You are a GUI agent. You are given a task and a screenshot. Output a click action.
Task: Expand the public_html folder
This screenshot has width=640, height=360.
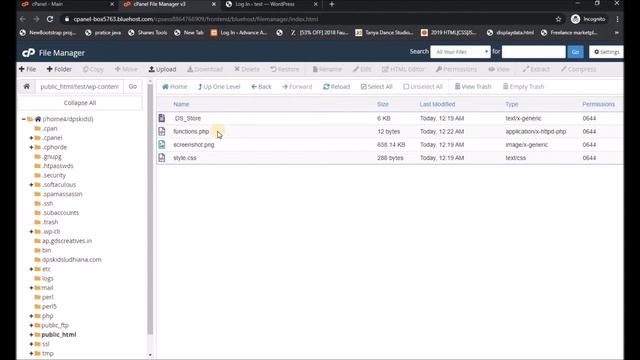click(31, 335)
